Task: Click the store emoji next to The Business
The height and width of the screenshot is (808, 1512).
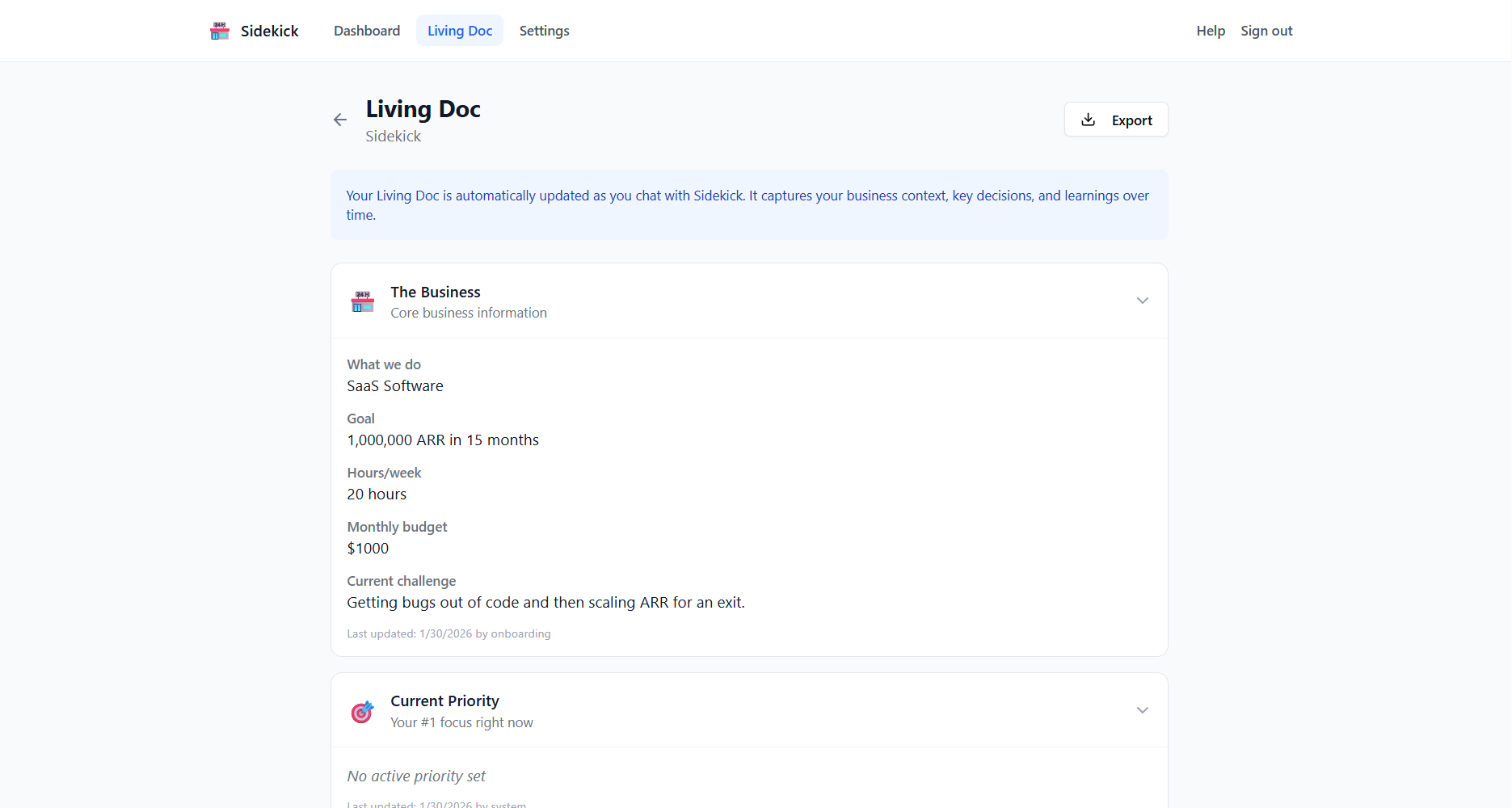Action: click(362, 301)
